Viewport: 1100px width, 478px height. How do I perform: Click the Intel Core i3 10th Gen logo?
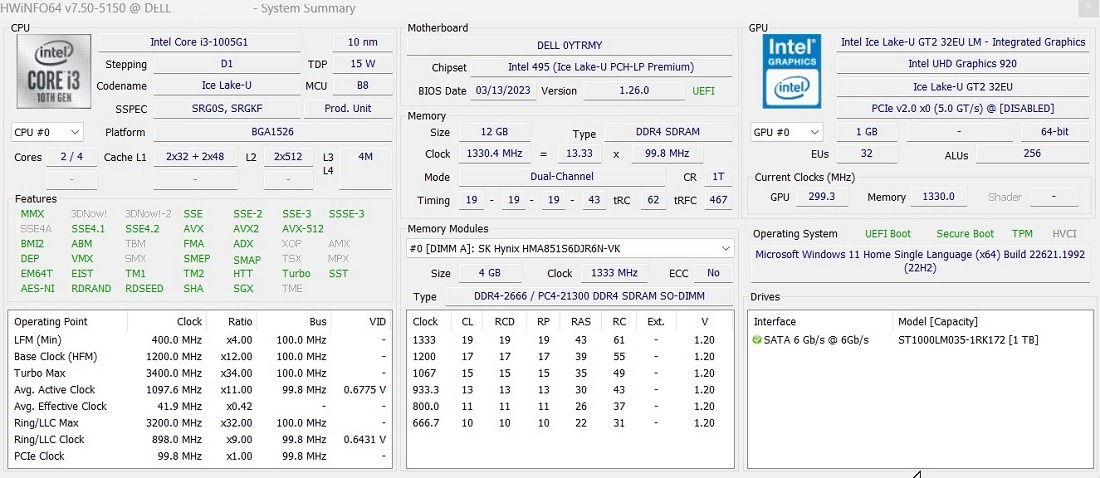click(x=54, y=71)
